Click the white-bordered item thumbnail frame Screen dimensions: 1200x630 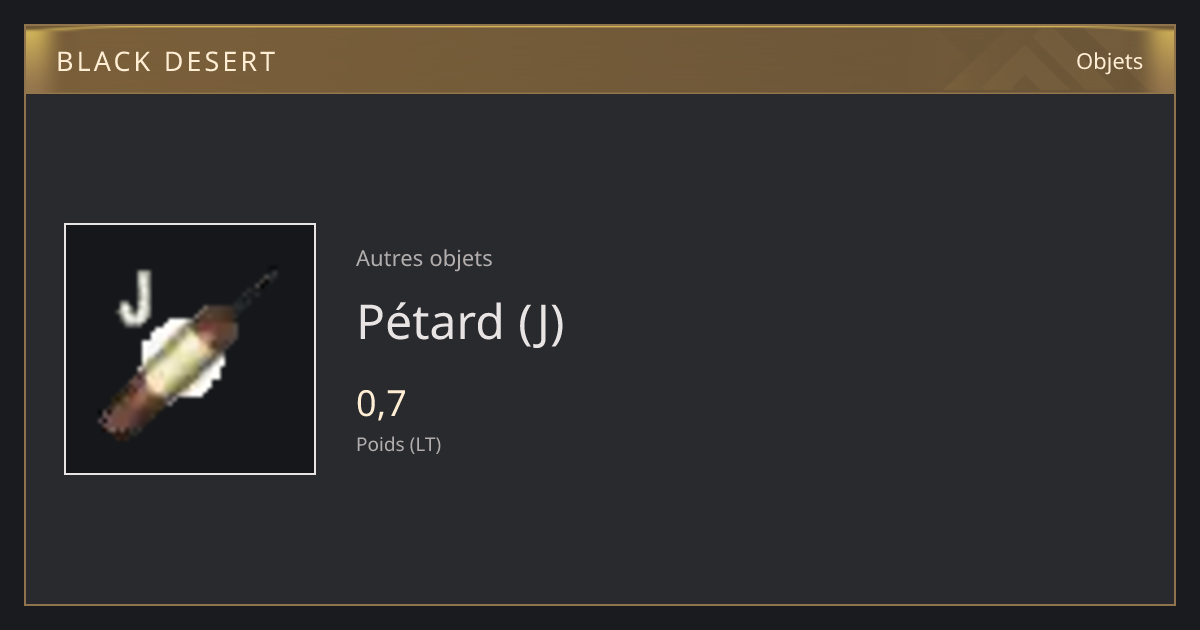[x=190, y=349]
